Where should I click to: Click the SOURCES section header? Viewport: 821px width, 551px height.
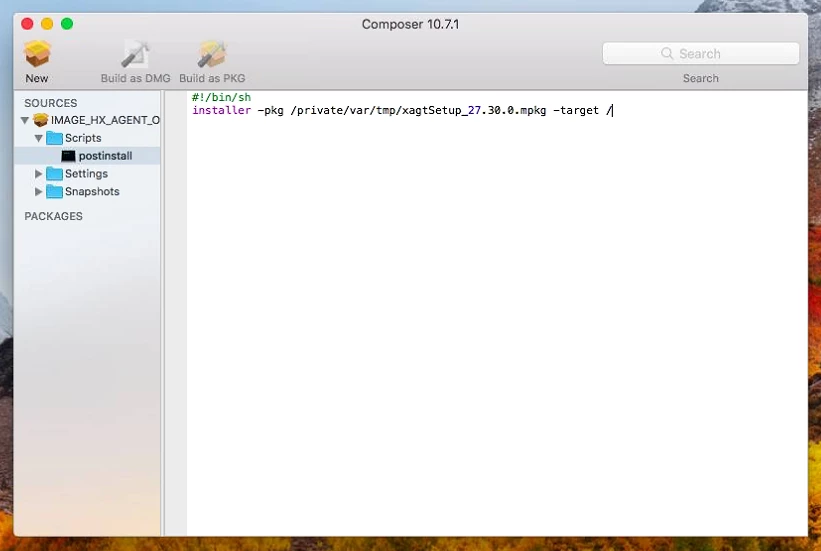click(51, 103)
